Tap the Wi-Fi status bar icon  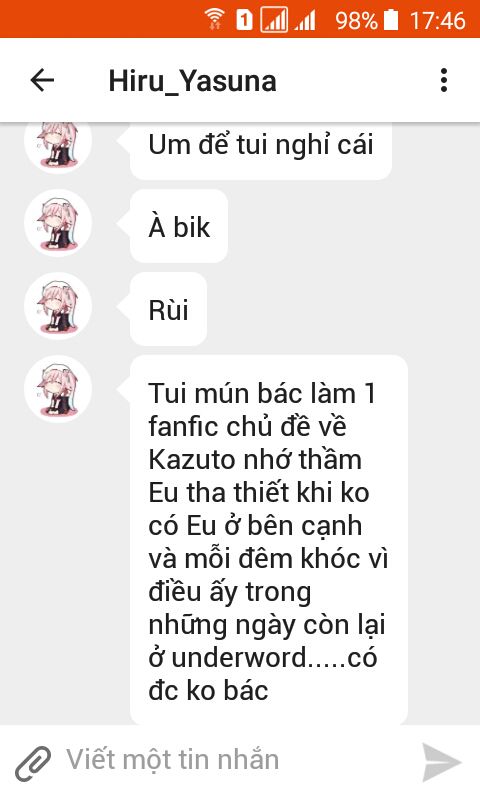pyautogui.click(x=214, y=19)
